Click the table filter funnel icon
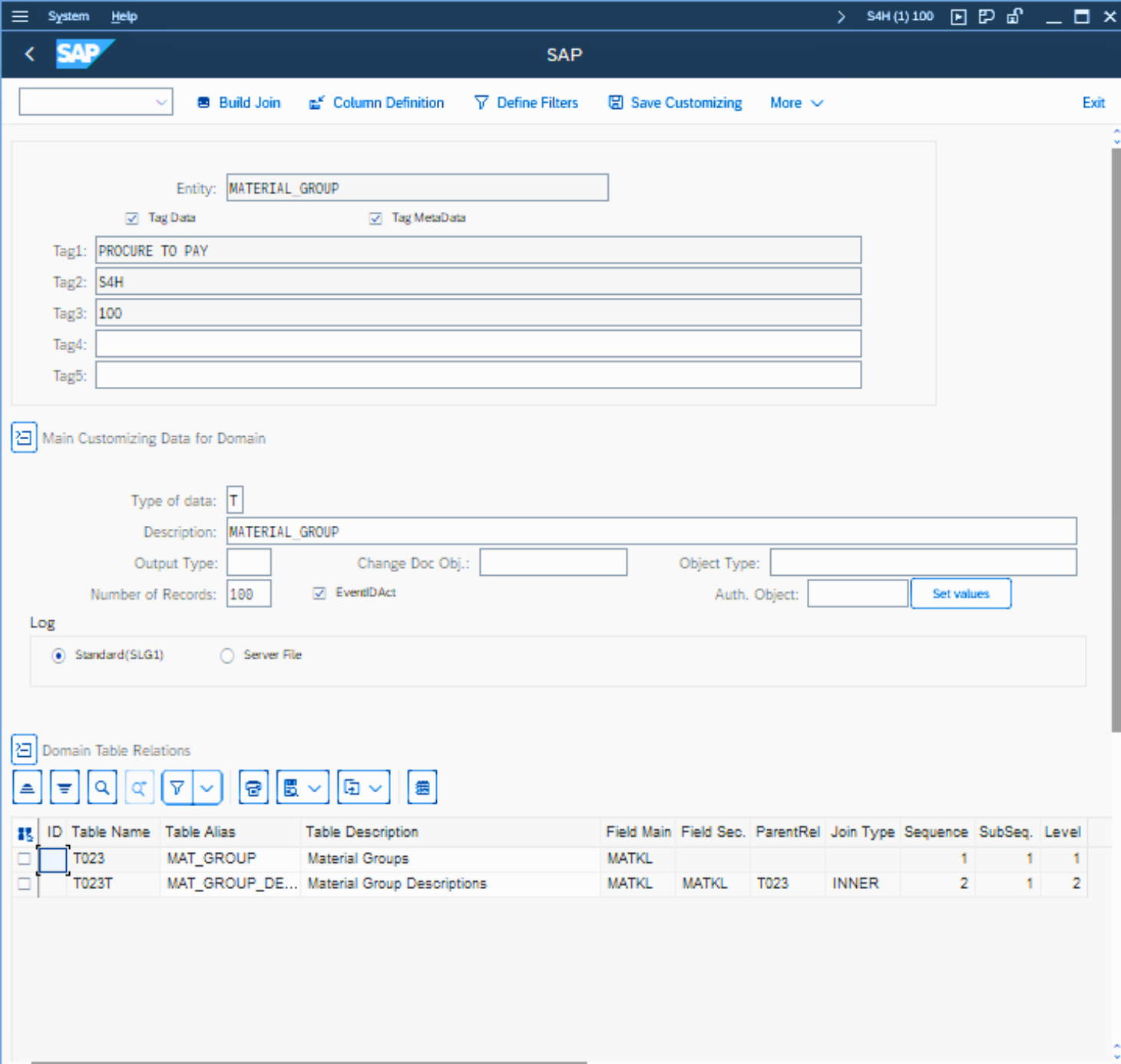Screen dimensions: 1121x1064 click(x=177, y=788)
